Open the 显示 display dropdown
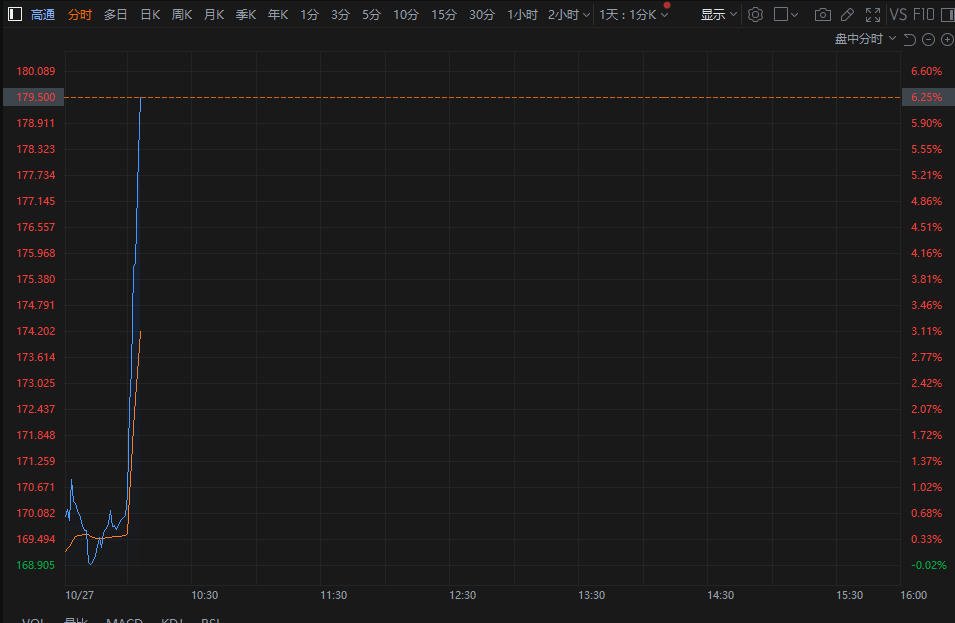Viewport: 955px width, 623px height. click(719, 14)
